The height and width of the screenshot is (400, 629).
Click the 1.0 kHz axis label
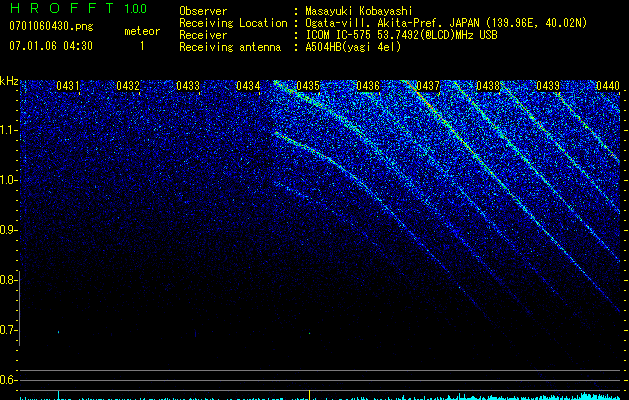8,180
